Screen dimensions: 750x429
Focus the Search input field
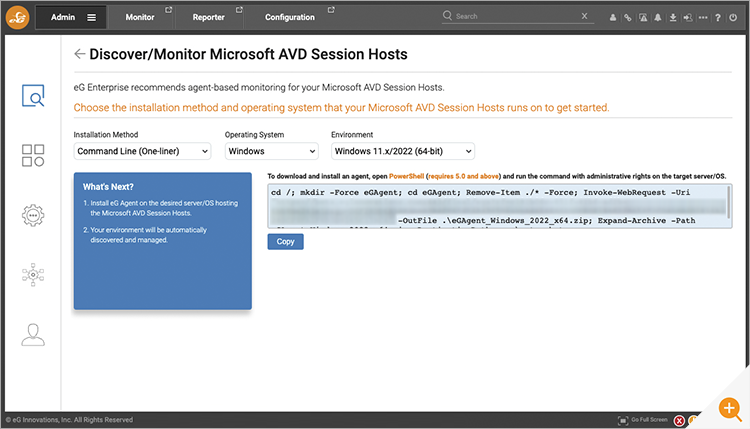[x=516, y=16]
